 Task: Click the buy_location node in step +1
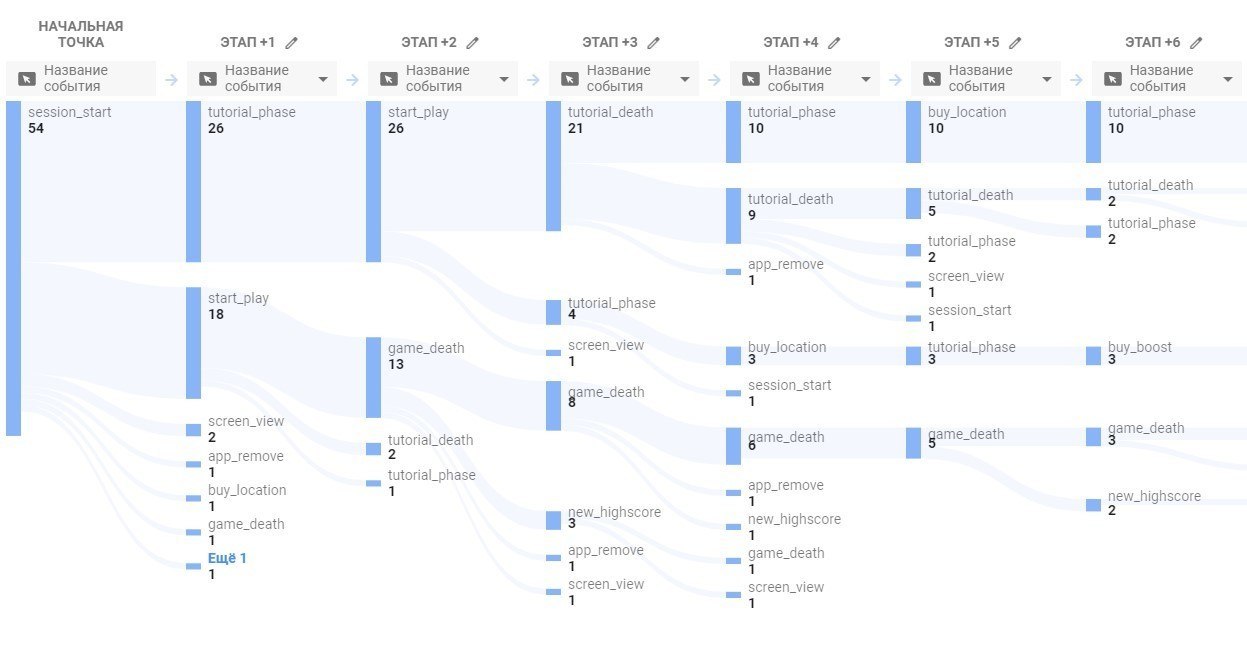pos(193,498)
